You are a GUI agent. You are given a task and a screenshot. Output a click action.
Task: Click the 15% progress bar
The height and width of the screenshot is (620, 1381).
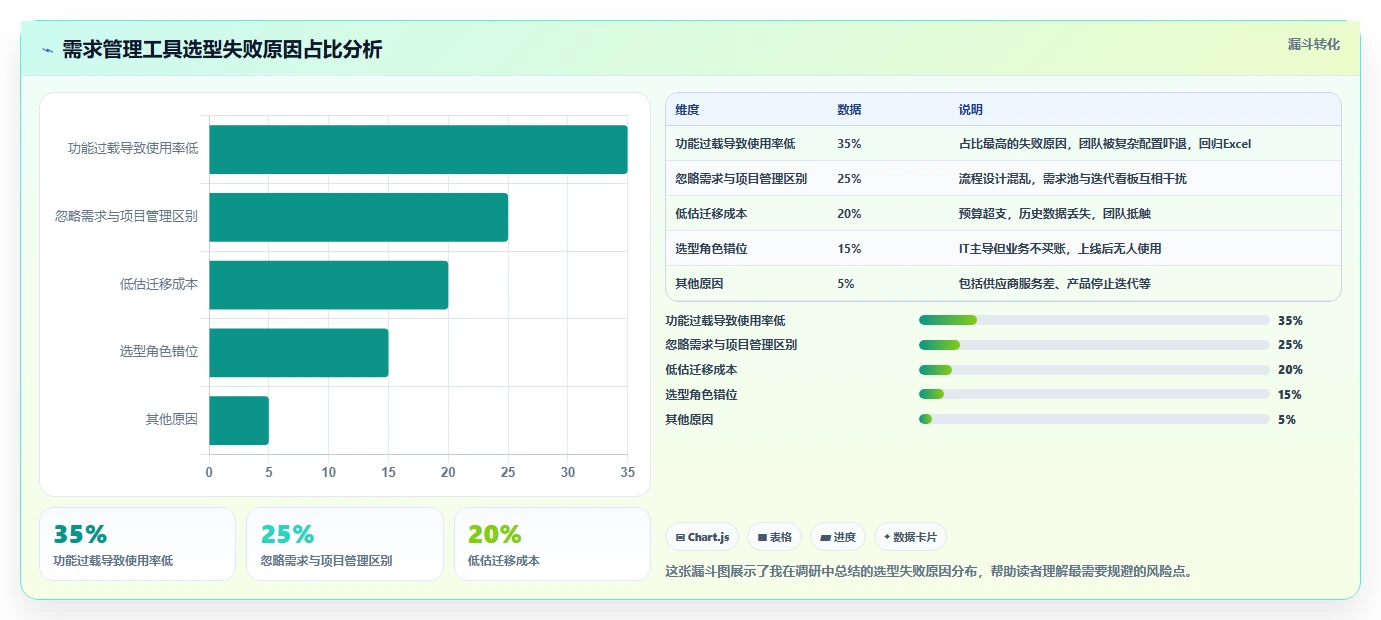pos(1094,394)
